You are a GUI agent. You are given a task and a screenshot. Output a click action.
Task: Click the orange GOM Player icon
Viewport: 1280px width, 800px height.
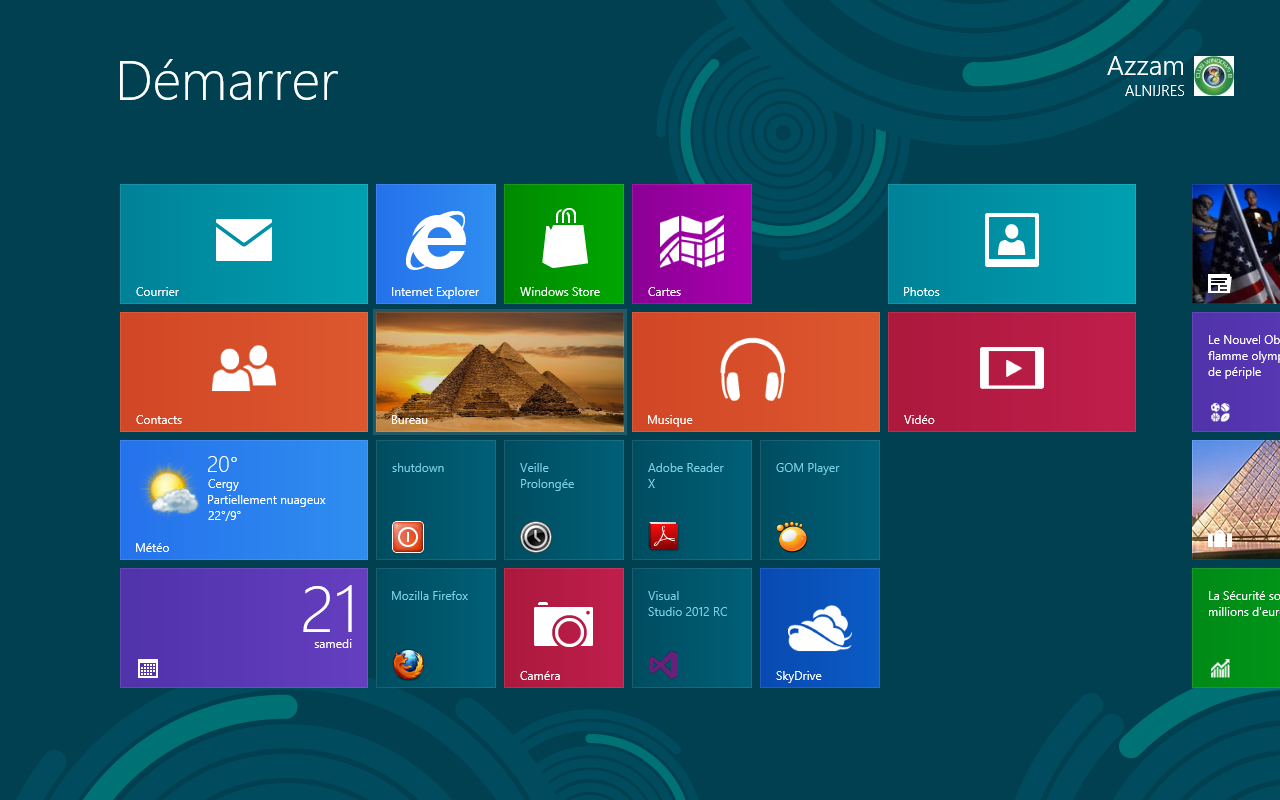[x=792, y=537]
